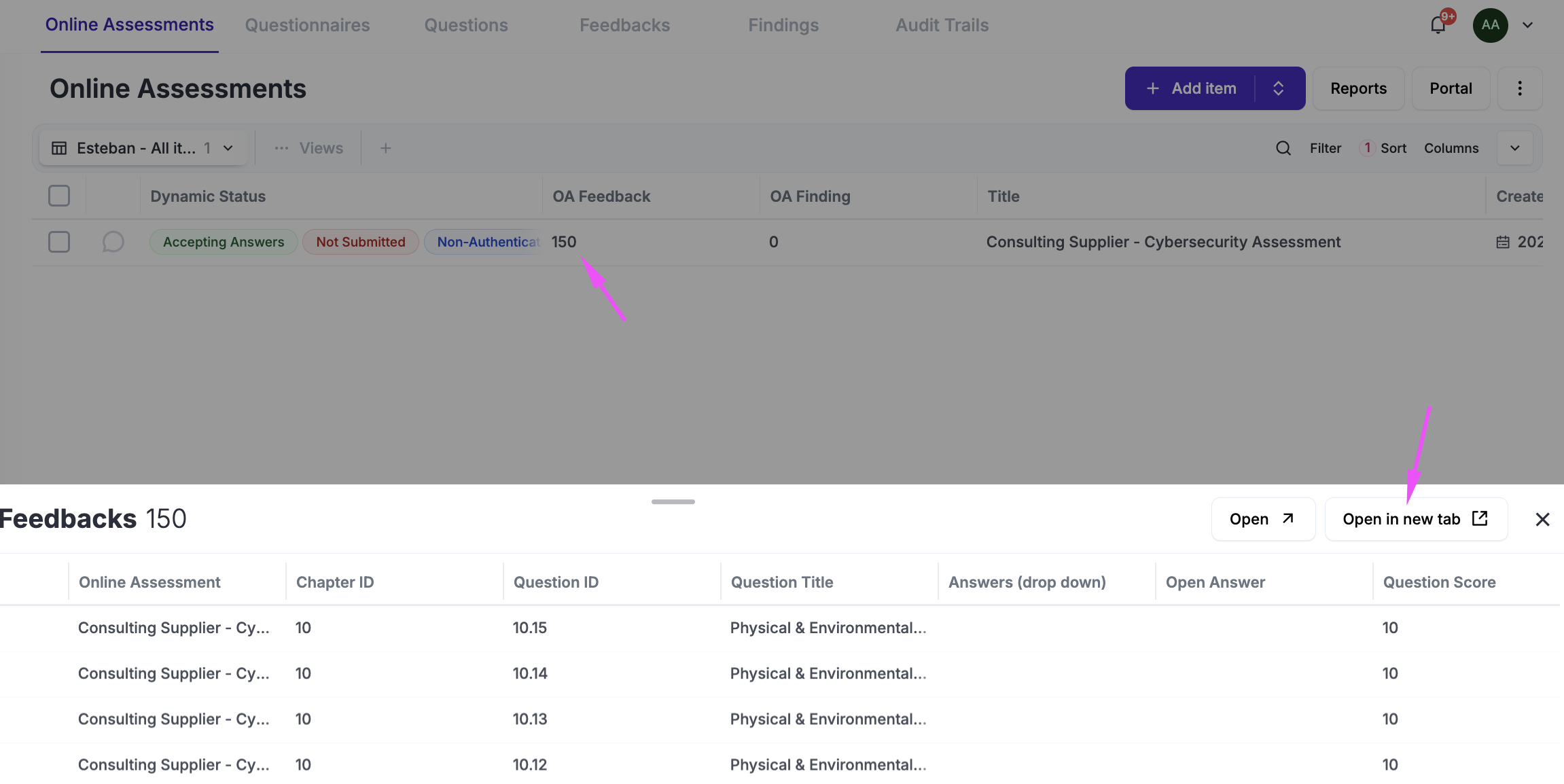
Task: Click the AA user avatar
Action: click(1490, 25)
